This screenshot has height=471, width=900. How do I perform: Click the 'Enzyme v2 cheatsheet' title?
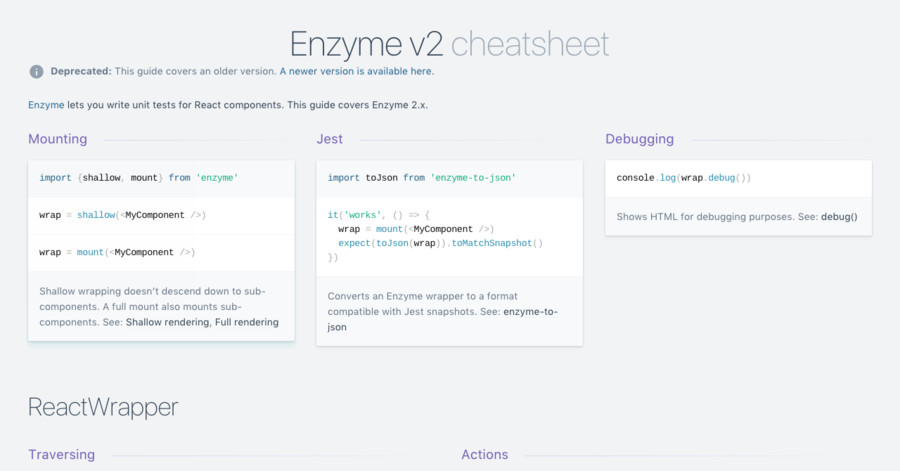click(449, 44)
